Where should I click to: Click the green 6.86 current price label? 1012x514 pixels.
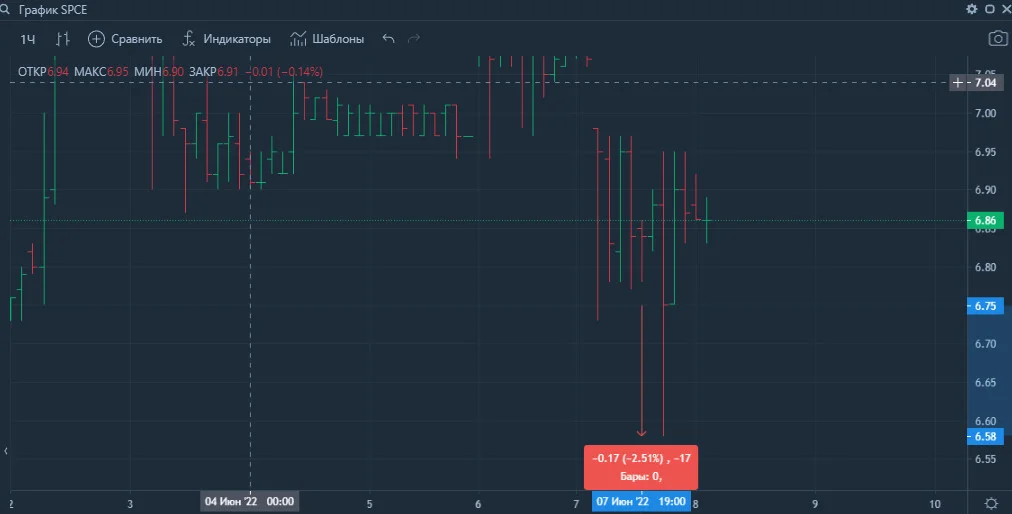pos(985,220)
